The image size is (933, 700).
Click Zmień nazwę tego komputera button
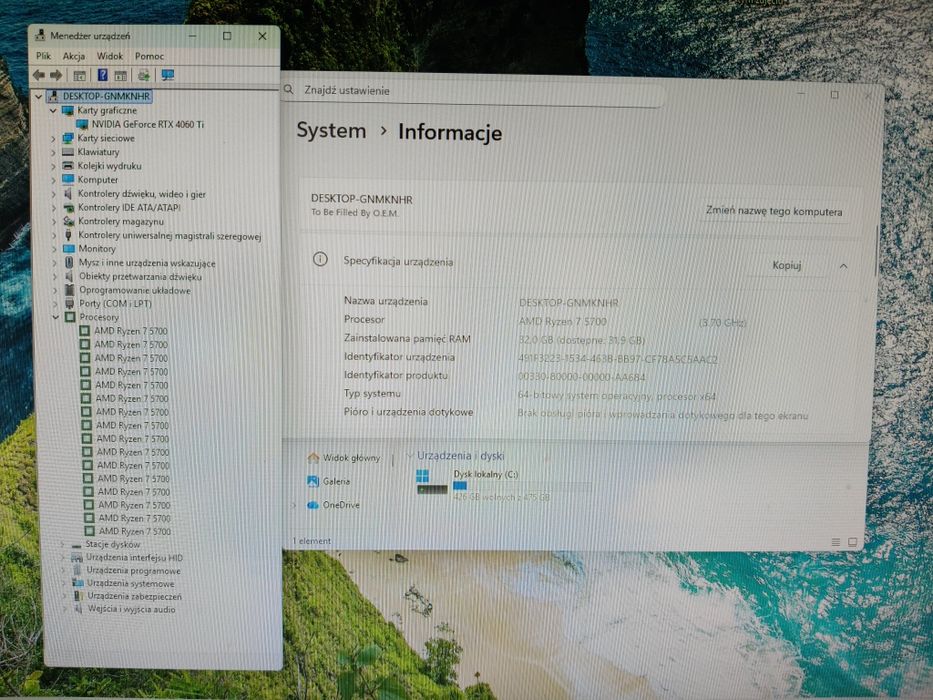pyautogui.click(x=774, y=211)
